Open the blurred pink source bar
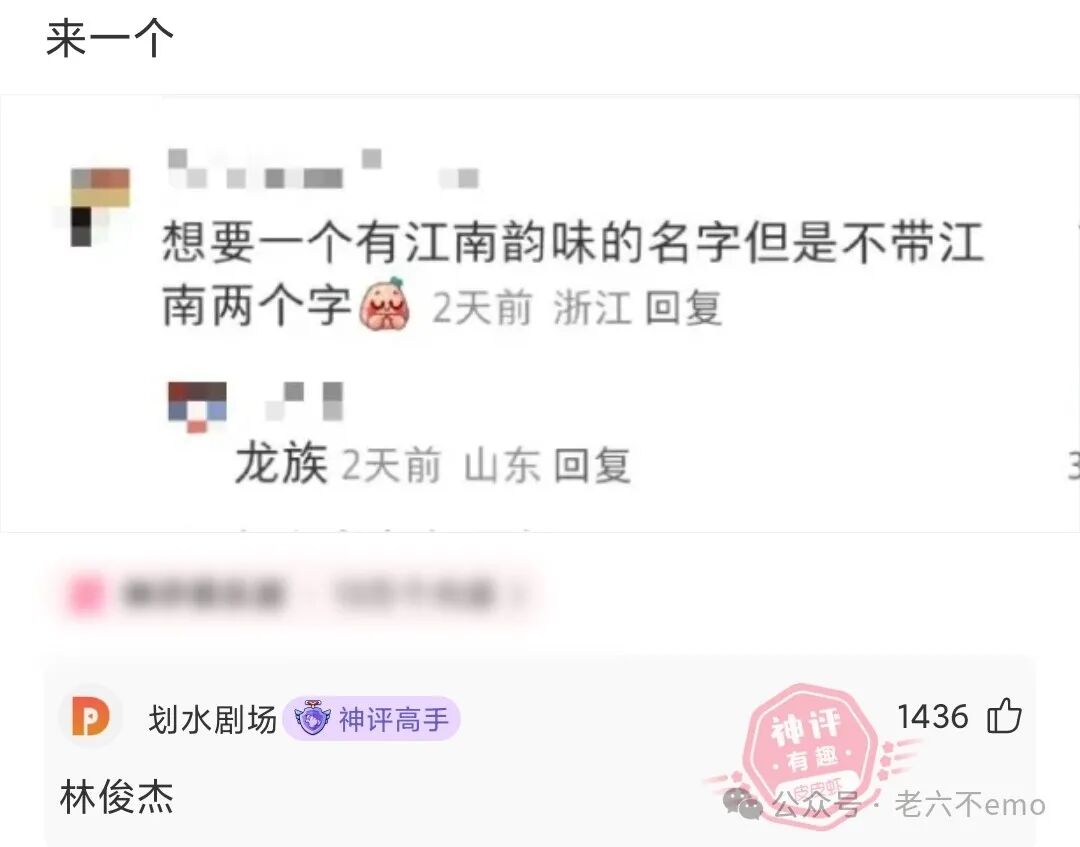This screenshot has height=847, width=1080. tap(299, 594)
